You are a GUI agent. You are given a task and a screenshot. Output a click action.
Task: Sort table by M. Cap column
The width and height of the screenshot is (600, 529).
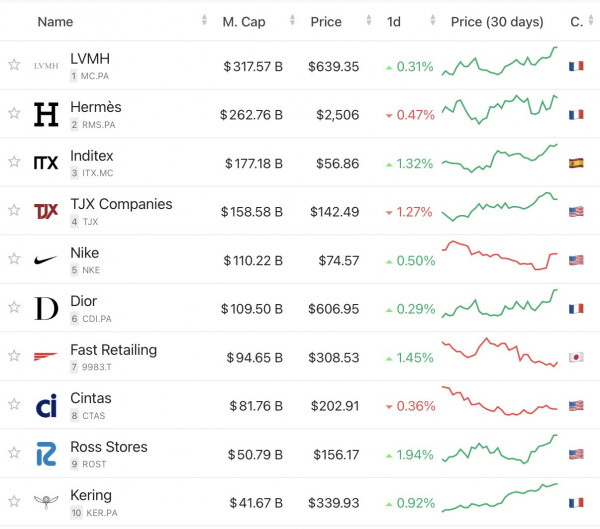(244, 21)
